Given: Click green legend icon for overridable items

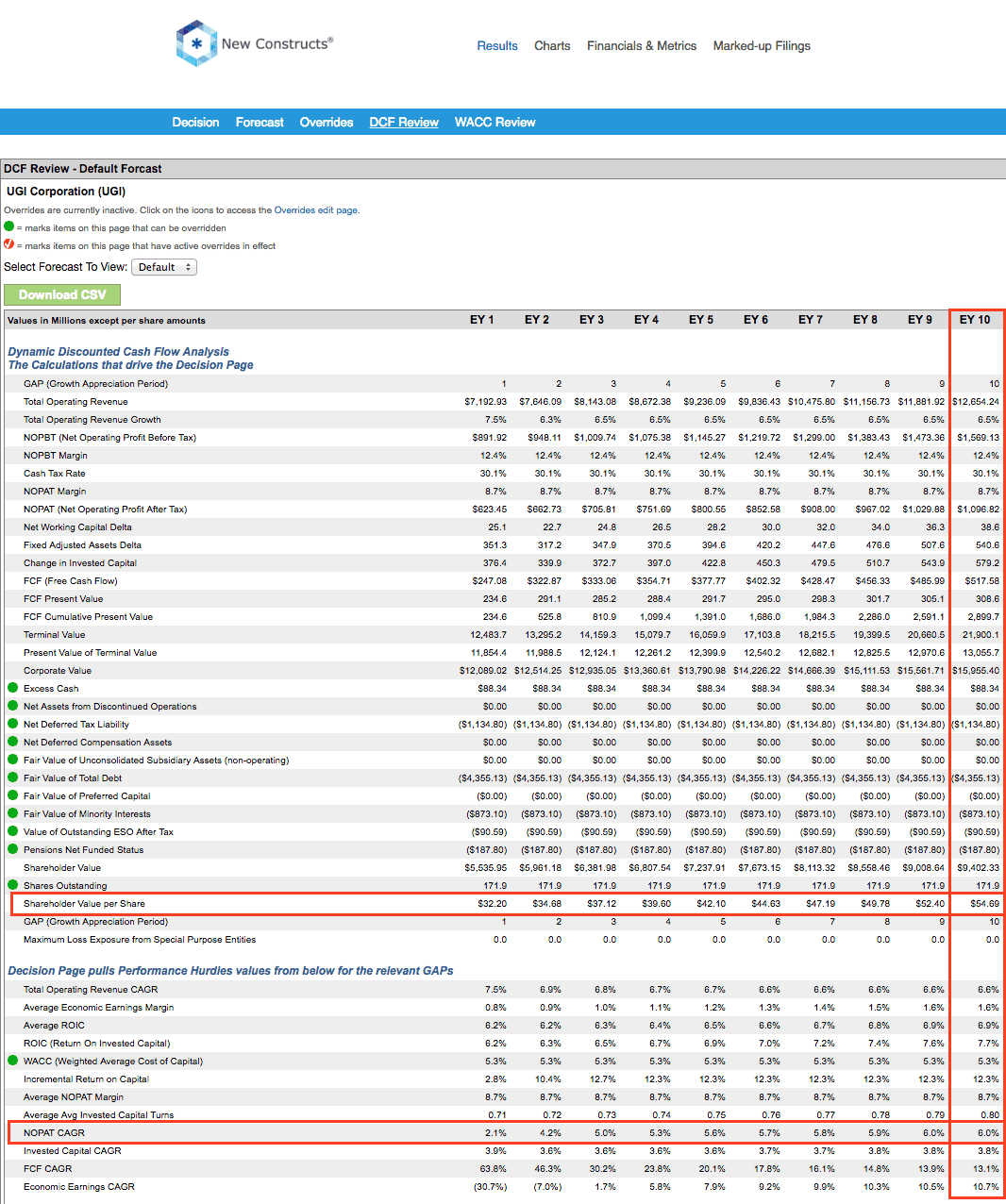Looking at the screenshot, I should 9,226.
